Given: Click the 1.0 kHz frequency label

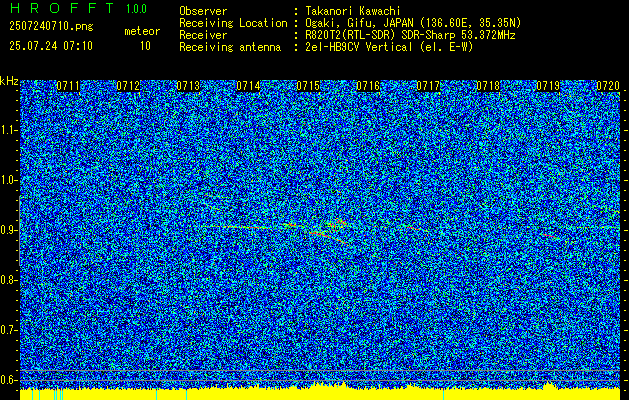Looking at the screenshot, I should [x=8, y=180].
